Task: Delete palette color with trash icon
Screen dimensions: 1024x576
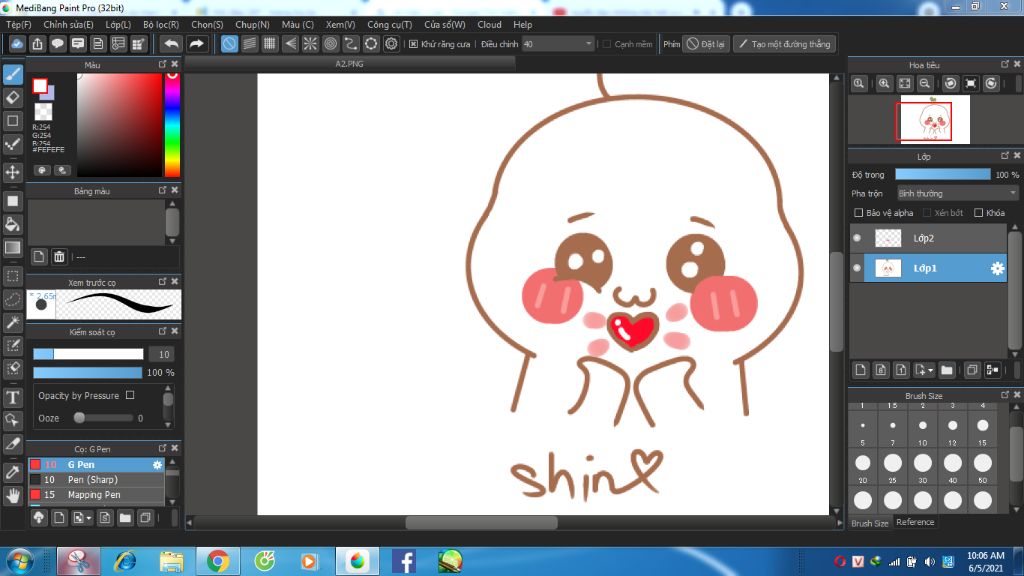Action: pos(59,257)
